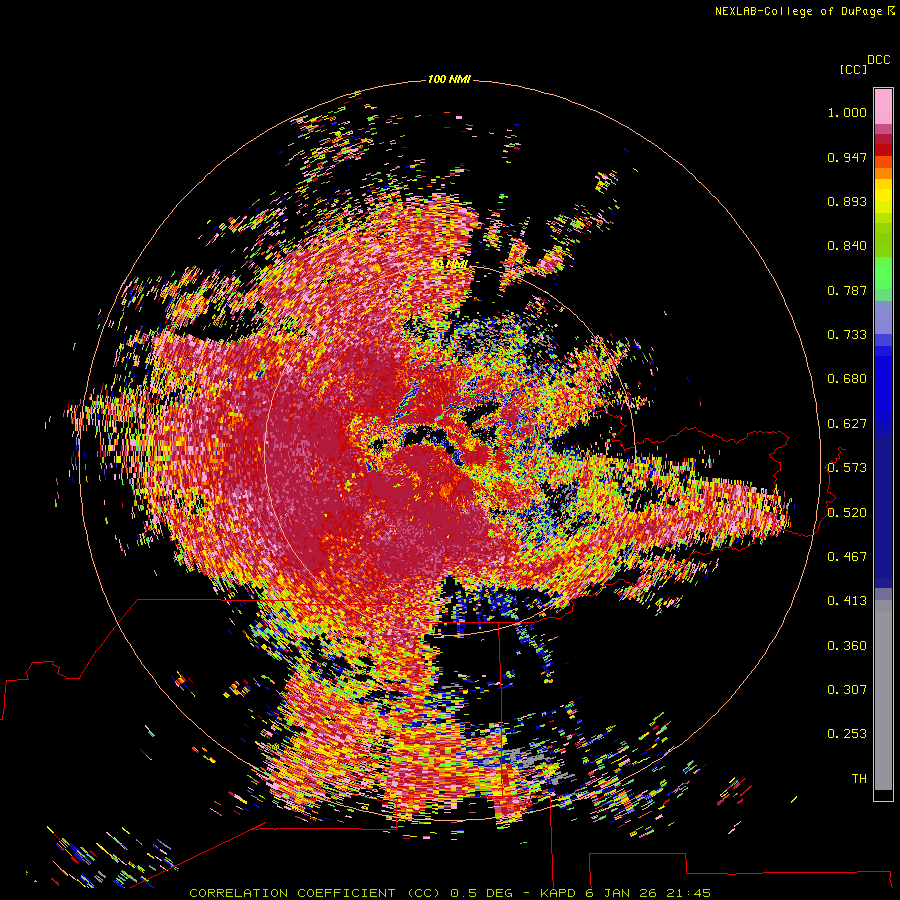Click the 1.000 legend value
Image resolution: width=900 pixels, height=900 pixels.
pos(847,112)
